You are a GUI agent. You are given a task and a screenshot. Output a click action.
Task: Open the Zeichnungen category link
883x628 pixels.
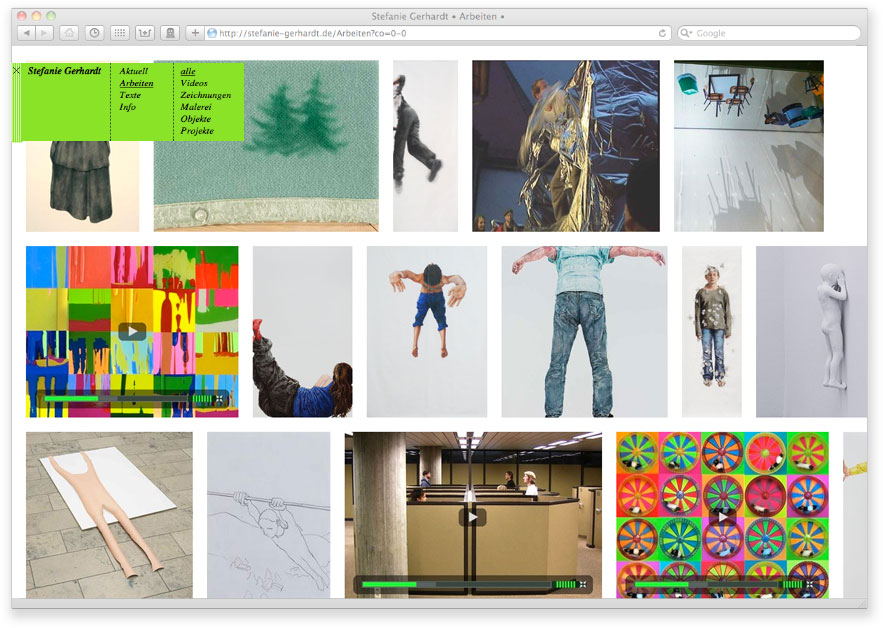(x=205, y=96)
